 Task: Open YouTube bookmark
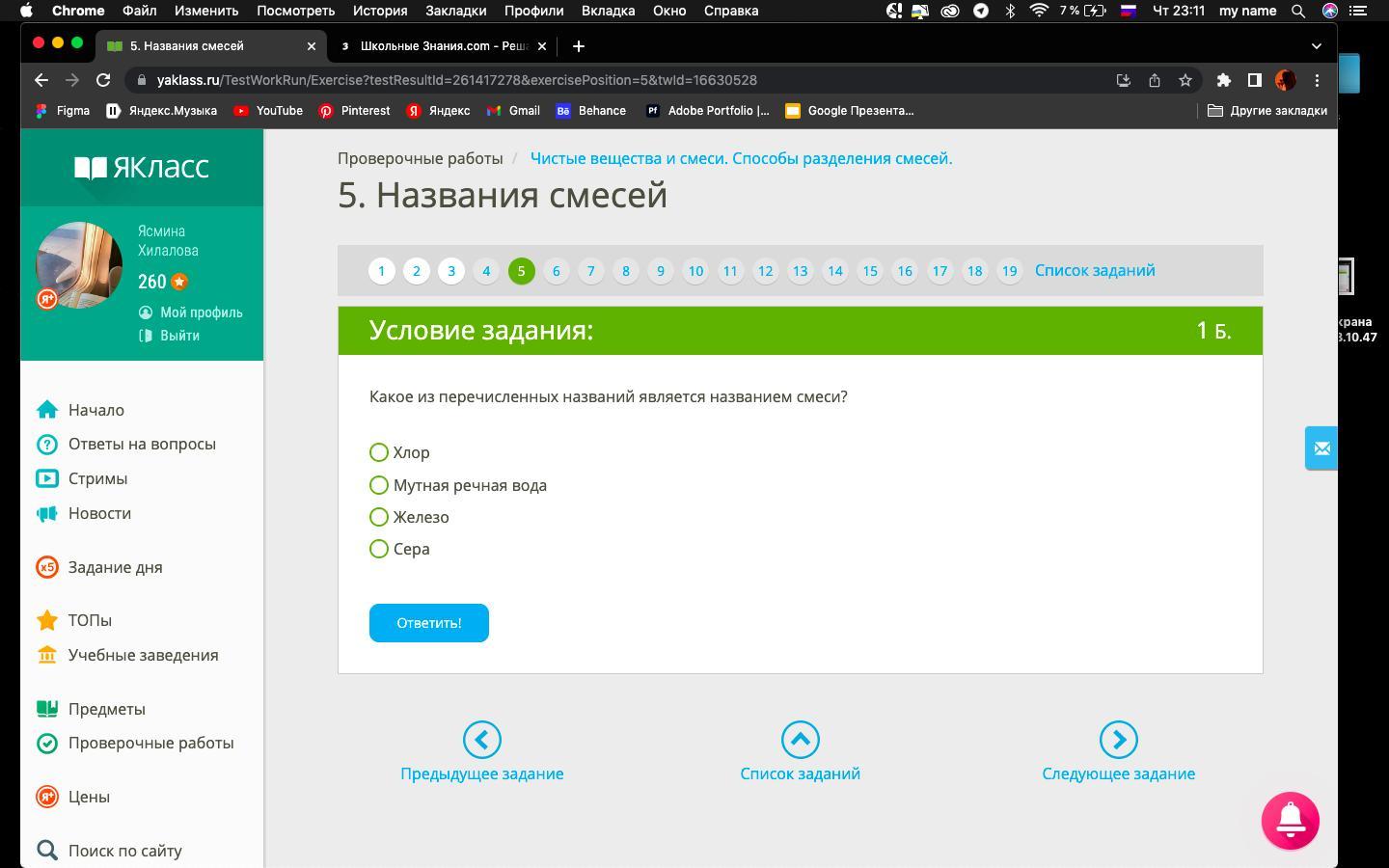(268, 111)
